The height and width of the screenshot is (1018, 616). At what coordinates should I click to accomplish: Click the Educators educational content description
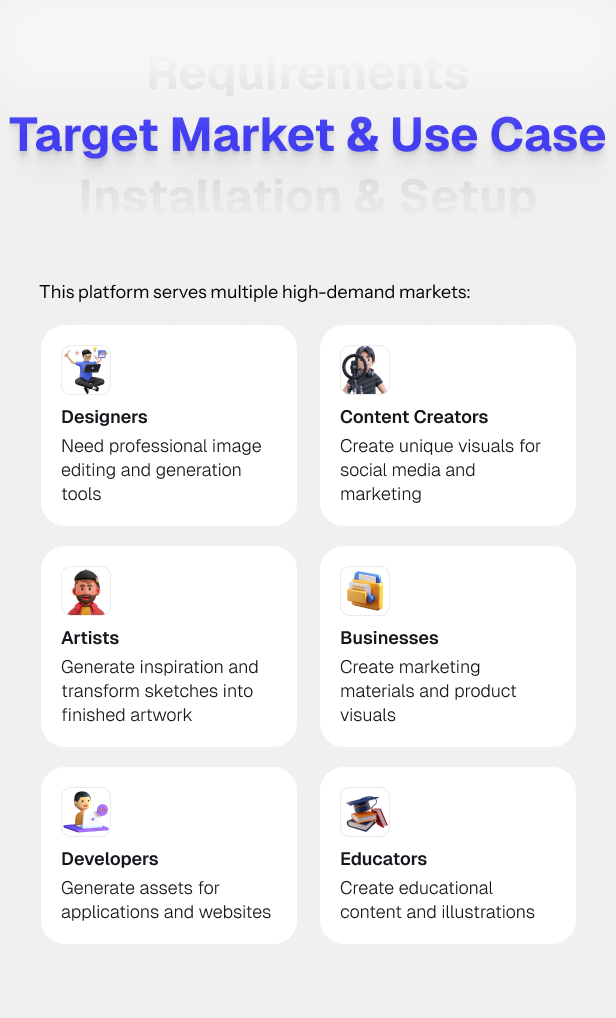coord(437,900)
